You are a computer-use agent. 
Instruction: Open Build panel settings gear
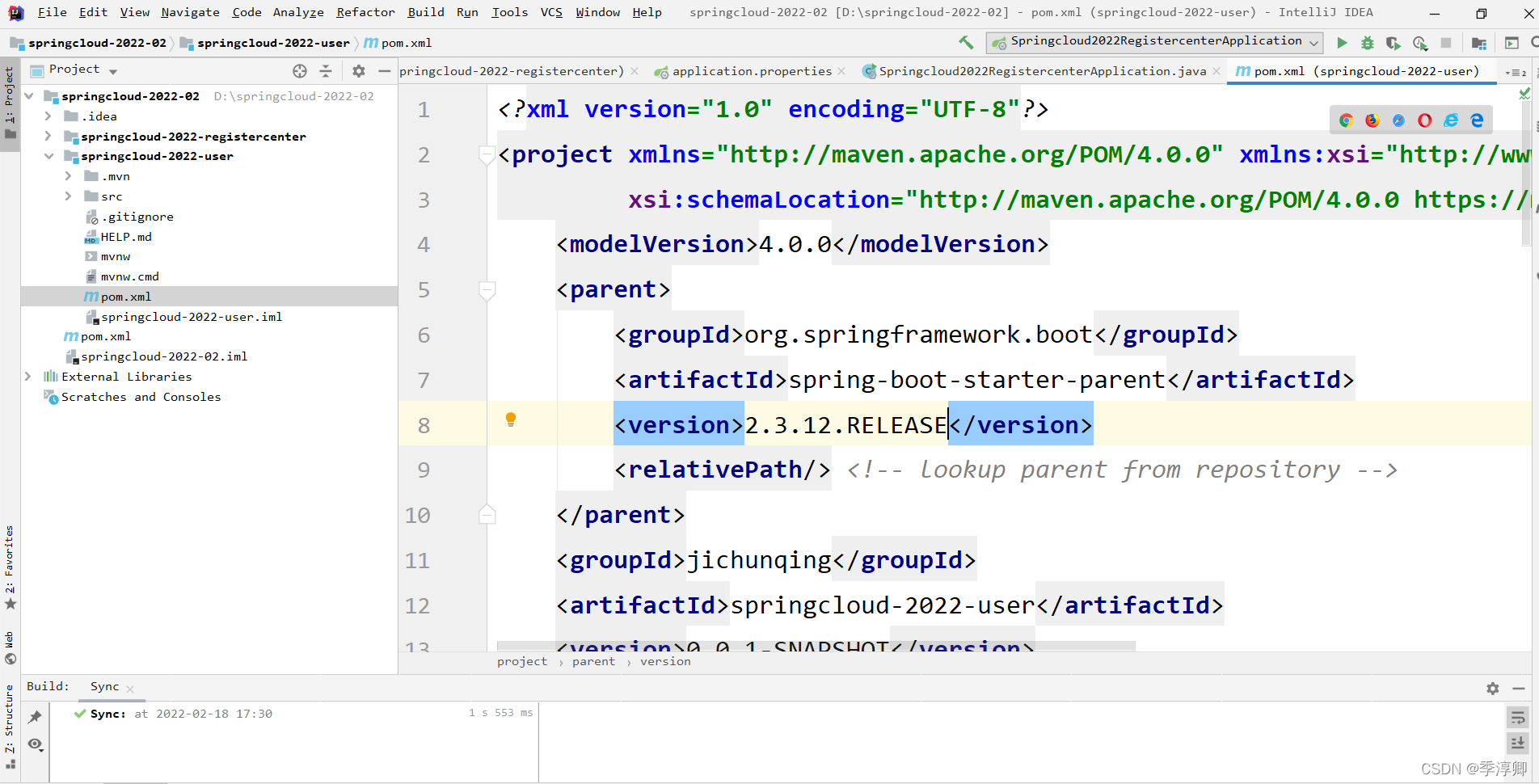1493,689
